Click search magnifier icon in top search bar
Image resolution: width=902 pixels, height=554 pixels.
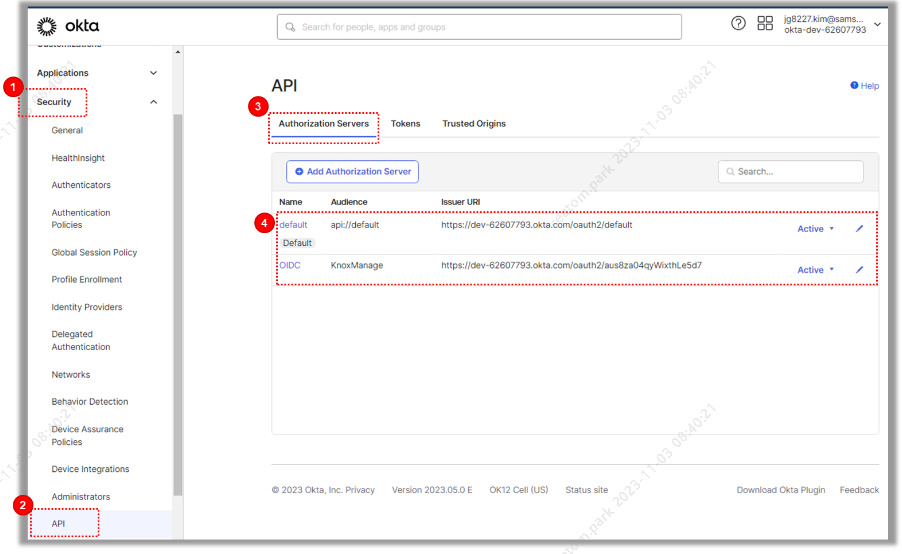coord(291,27)
